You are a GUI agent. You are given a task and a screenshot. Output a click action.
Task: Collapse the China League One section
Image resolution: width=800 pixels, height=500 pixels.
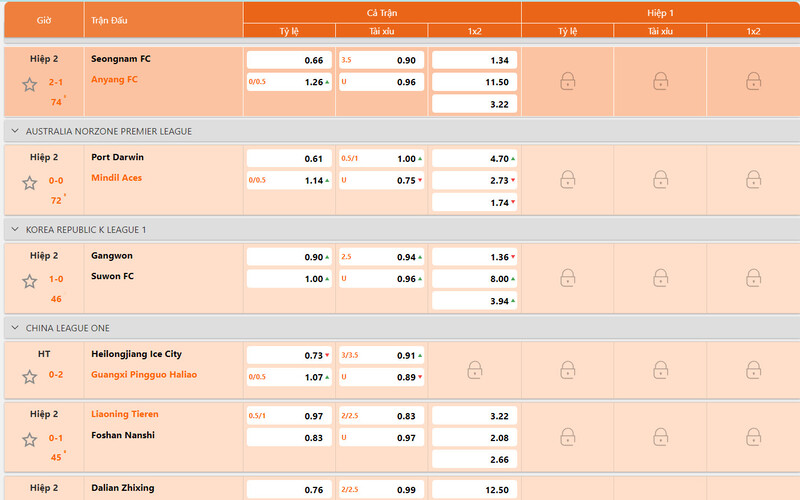[15, 328]
